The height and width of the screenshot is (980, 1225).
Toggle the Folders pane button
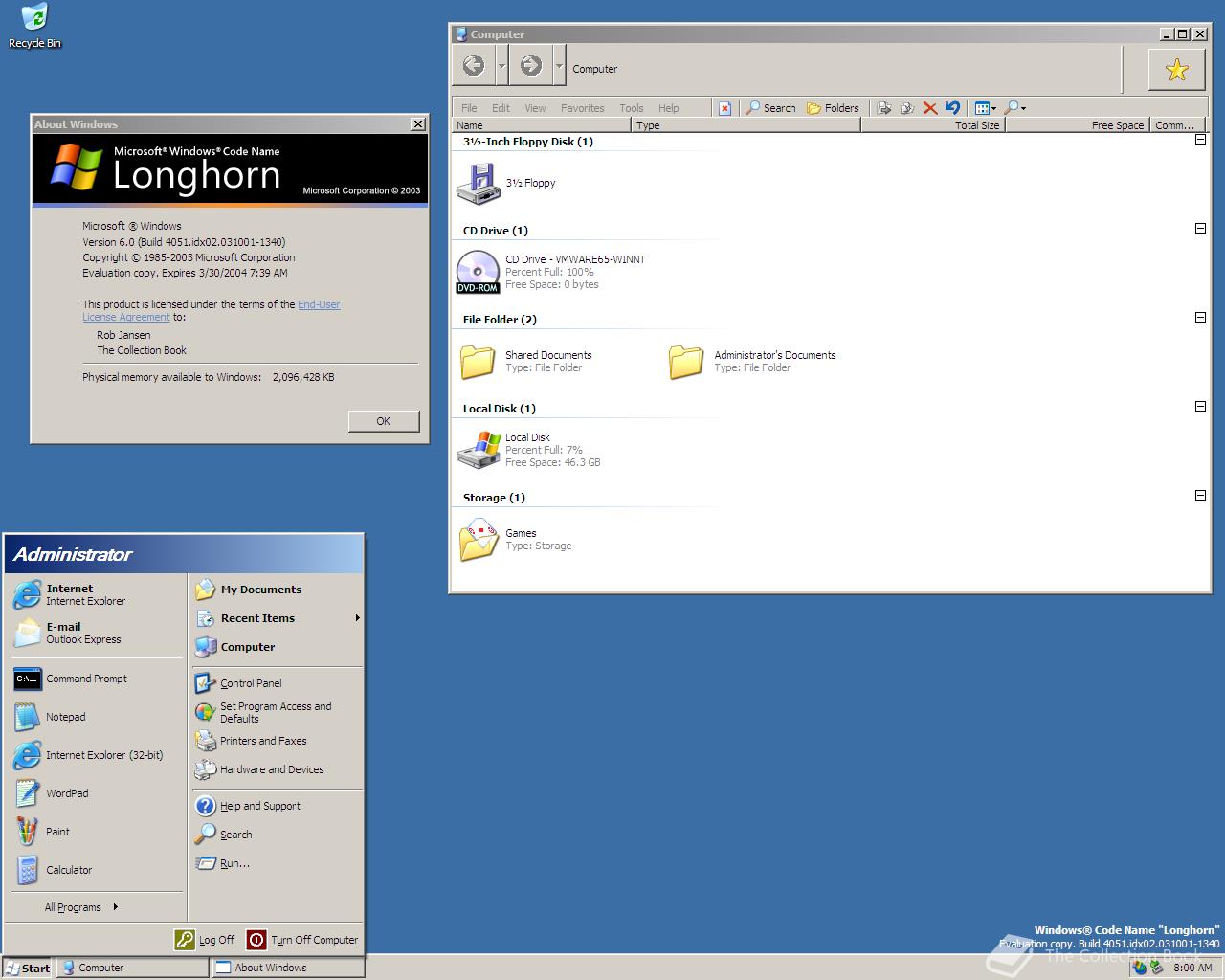coord(833,108)
